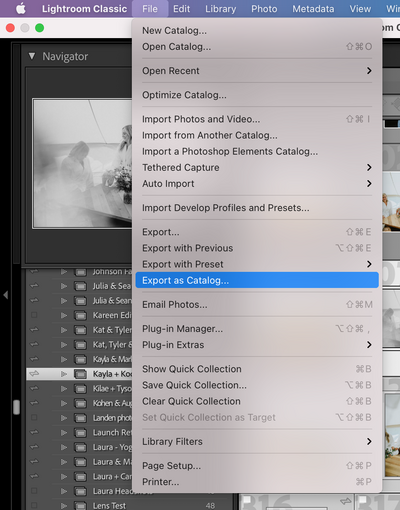Click the left panel scrollbar handle
The width and height of the screenshot is (400, 510).
pyautogui.click(x=16, y=407)
